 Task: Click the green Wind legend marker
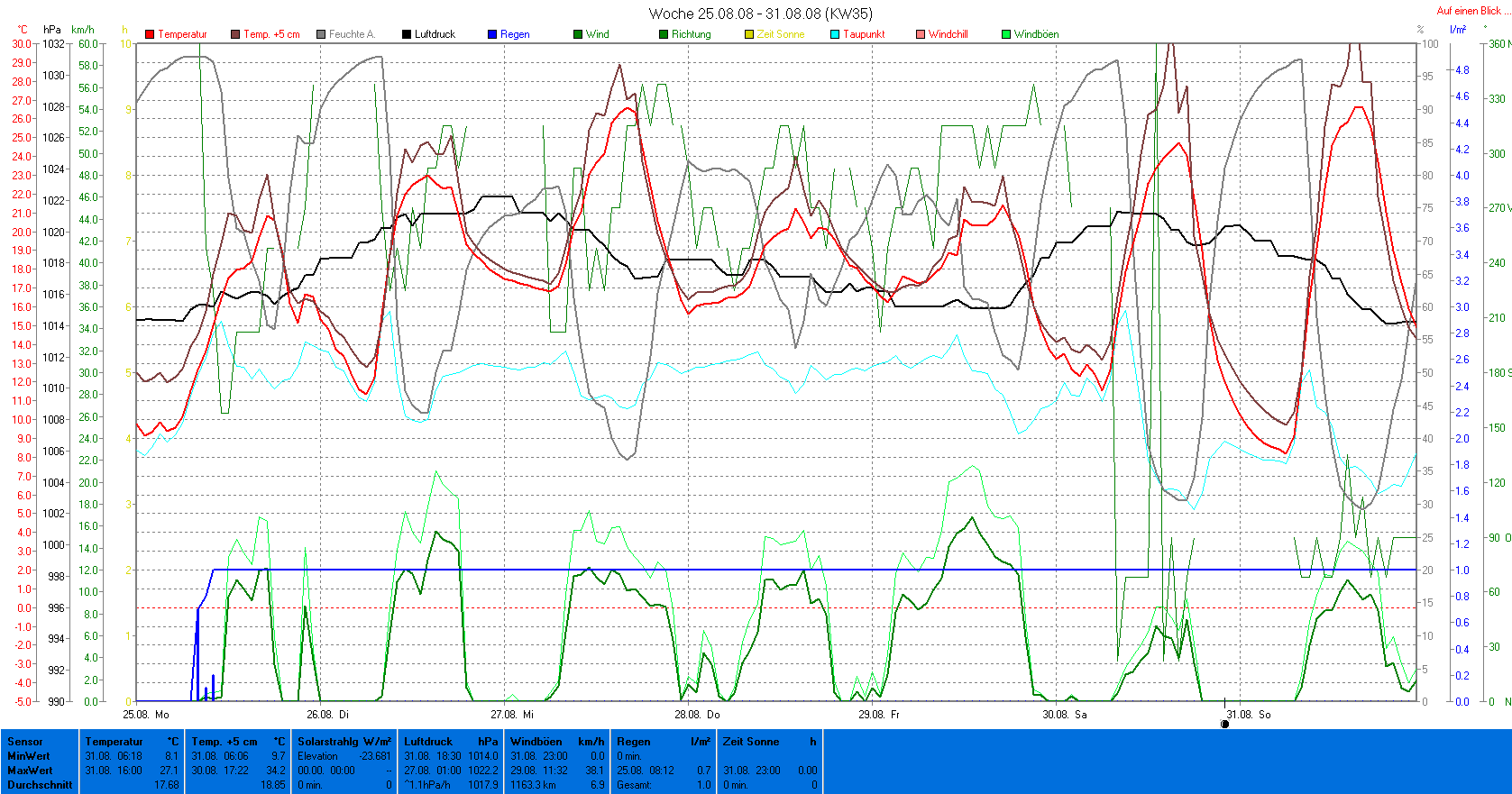click(578, 34)
